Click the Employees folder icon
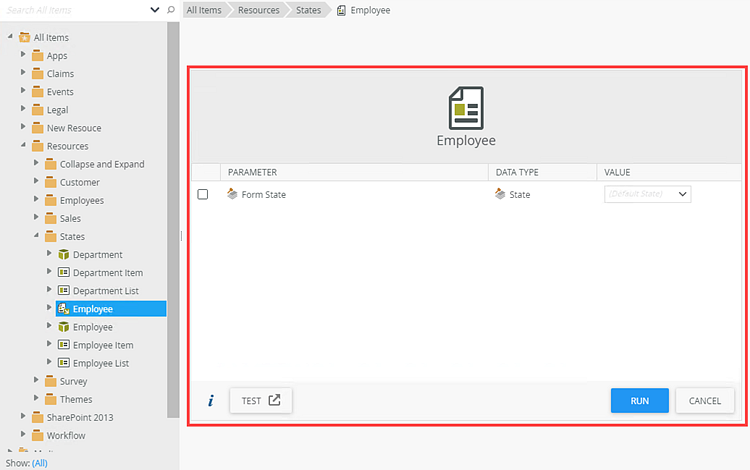The width and height of the screenshot is (750, 470). point(50,200)
